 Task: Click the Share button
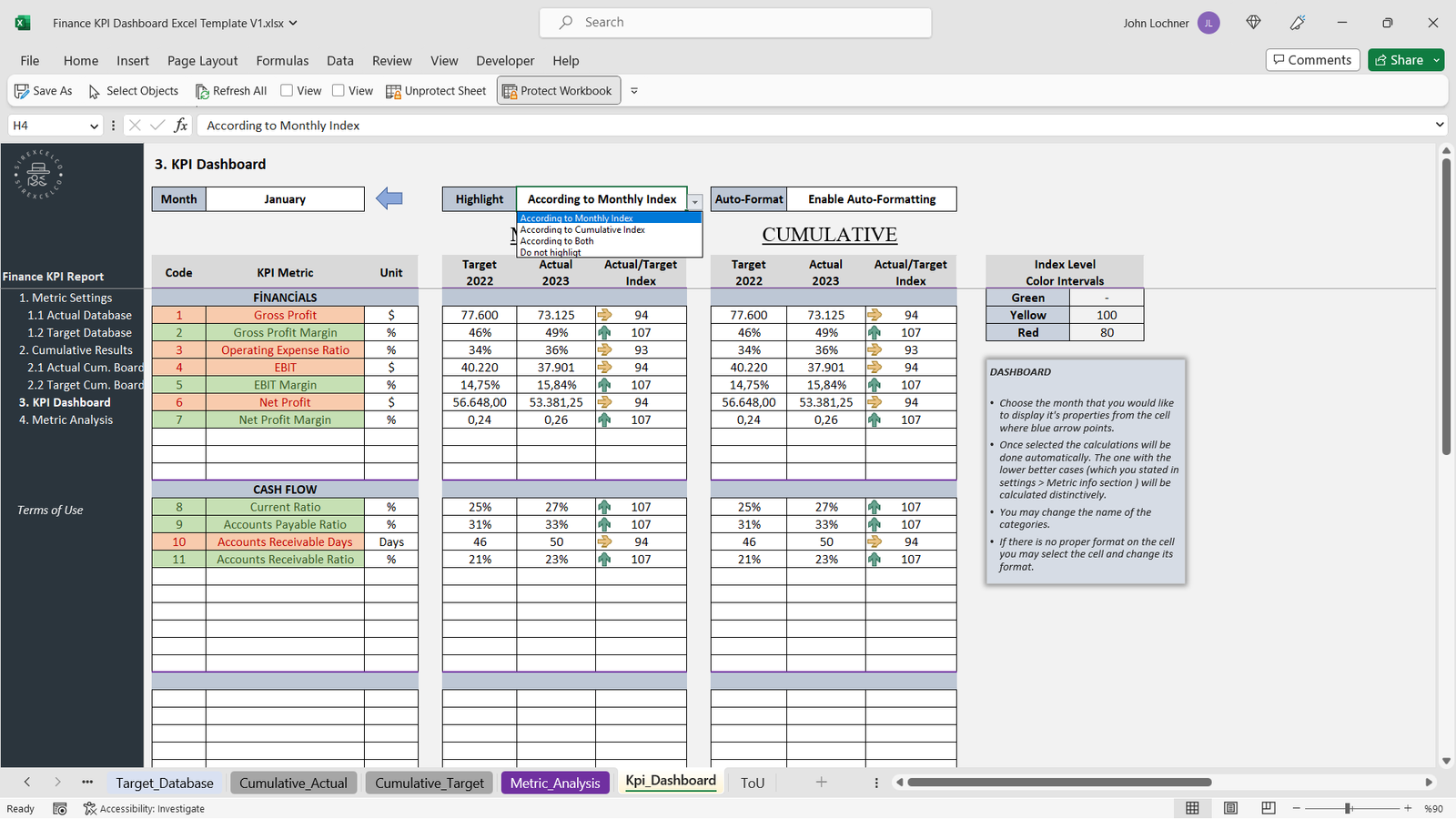[1399, 60]
